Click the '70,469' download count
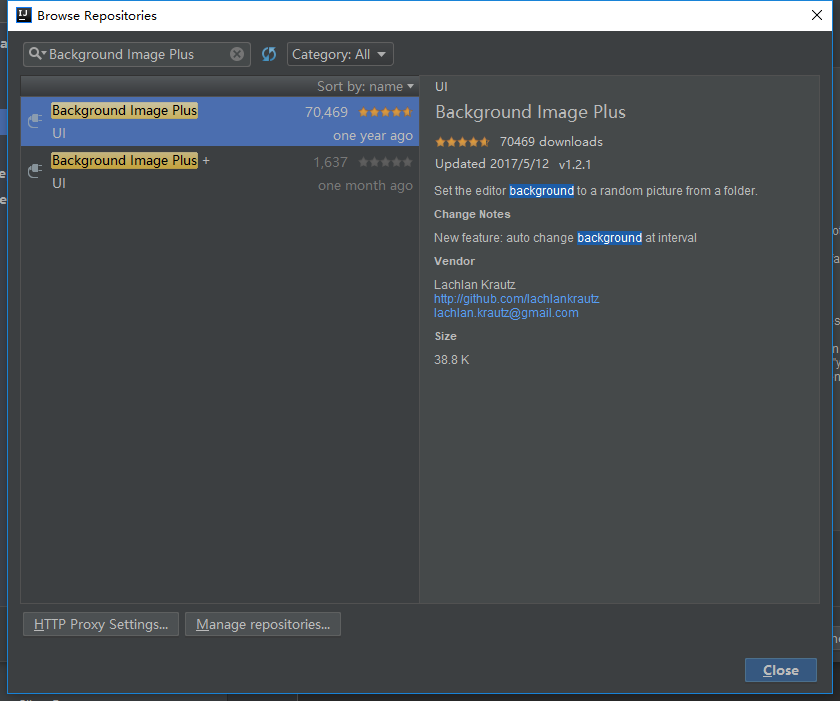The width and height of the screenshot is (840, 701). [326, 112]
